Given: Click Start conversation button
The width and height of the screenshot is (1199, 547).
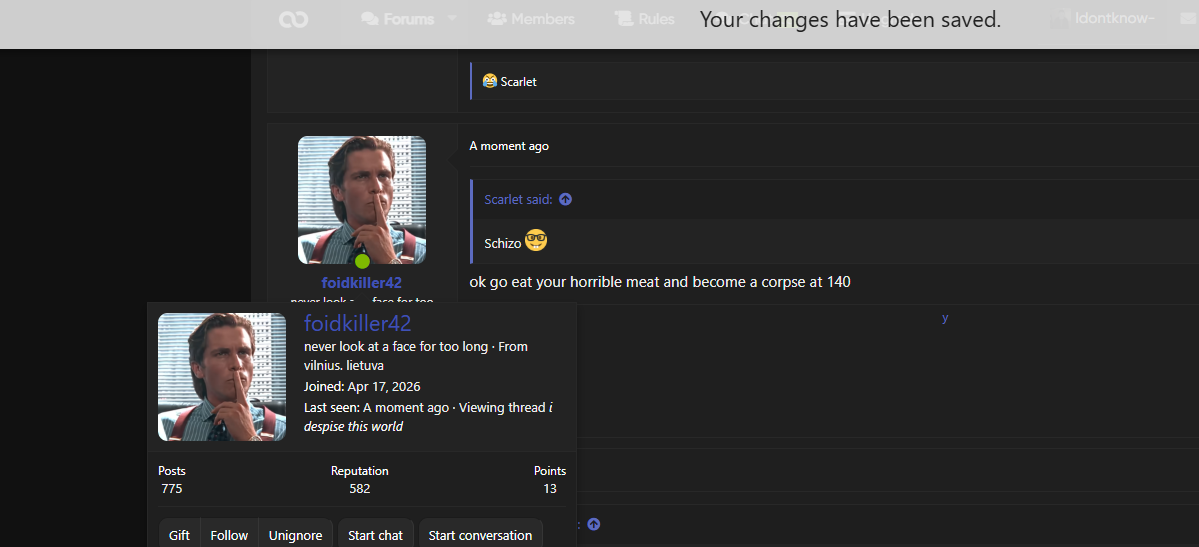Looking at the screenshot, I should coord(480,535).
